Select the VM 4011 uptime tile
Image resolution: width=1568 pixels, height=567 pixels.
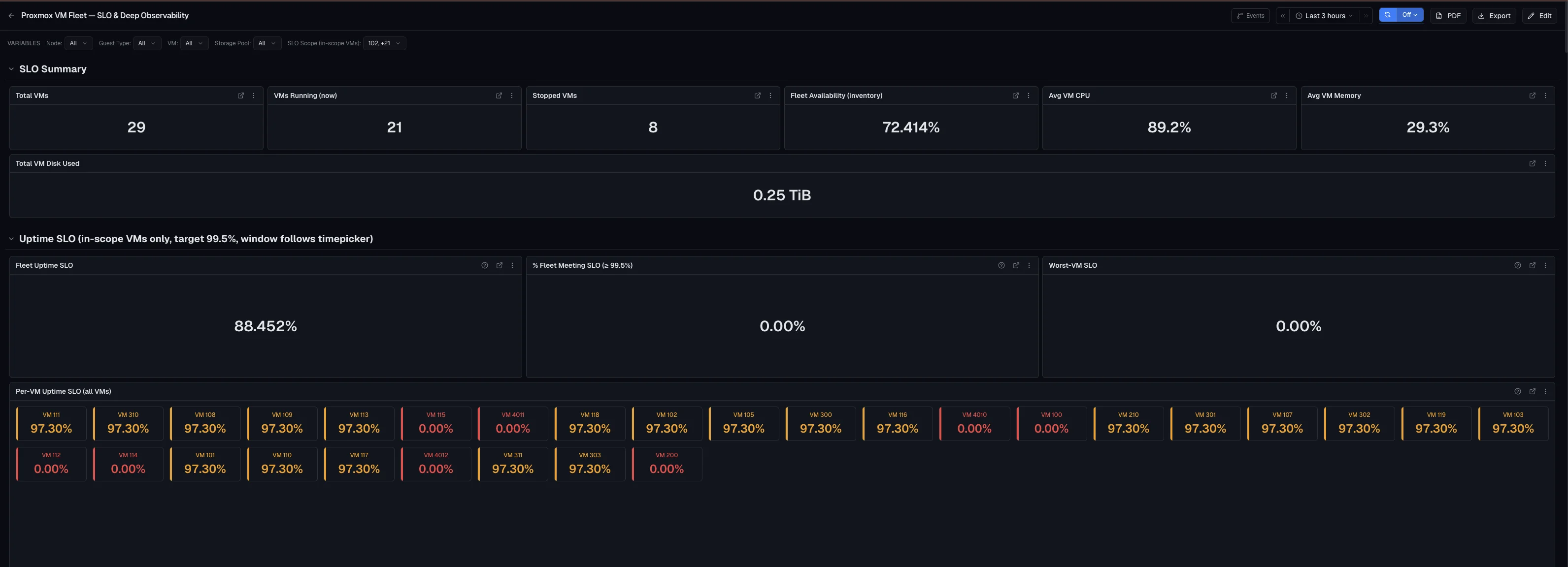coord(512,423)
